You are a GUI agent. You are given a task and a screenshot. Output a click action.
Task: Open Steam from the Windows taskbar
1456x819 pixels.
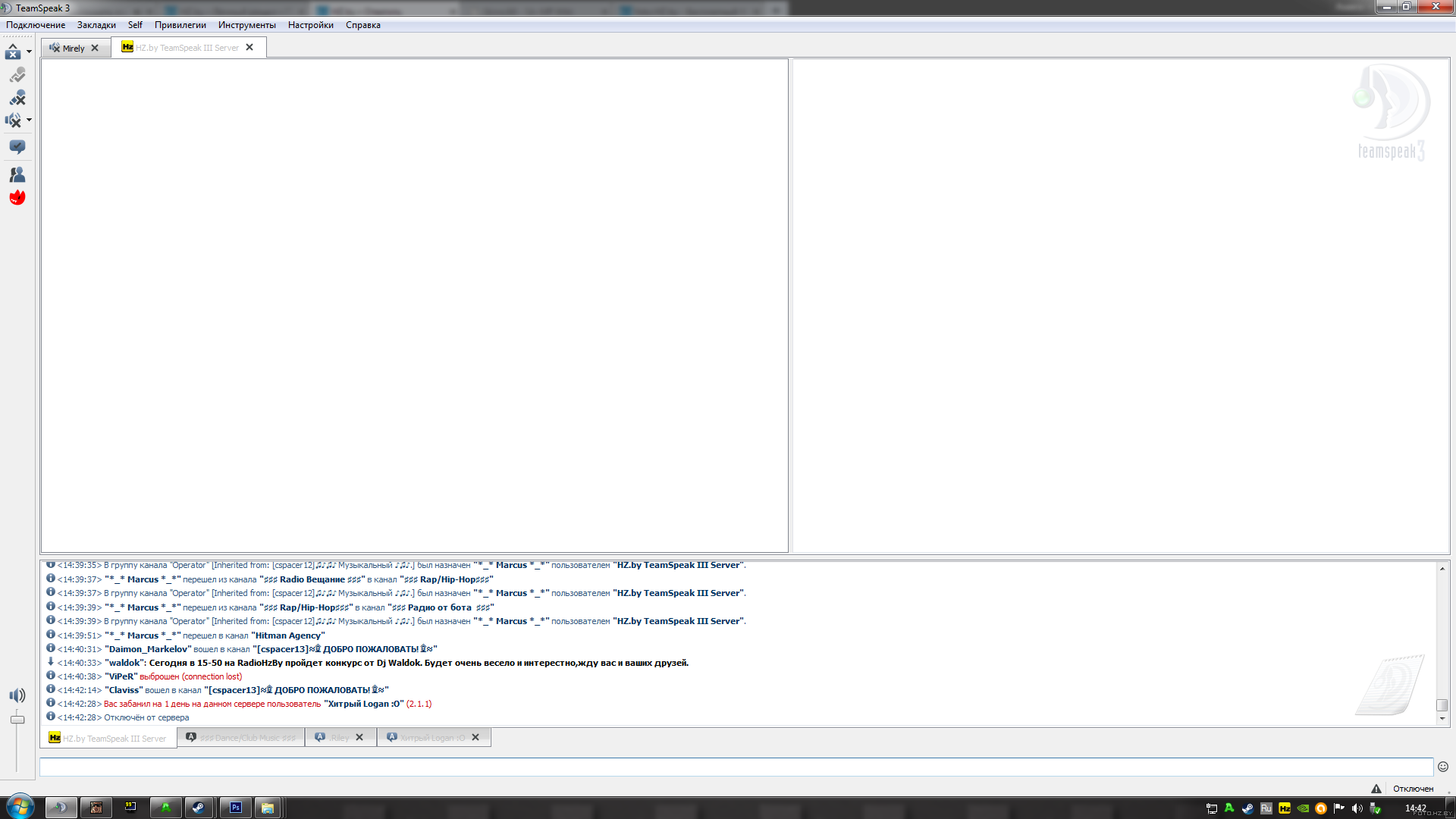coord(199,808)
